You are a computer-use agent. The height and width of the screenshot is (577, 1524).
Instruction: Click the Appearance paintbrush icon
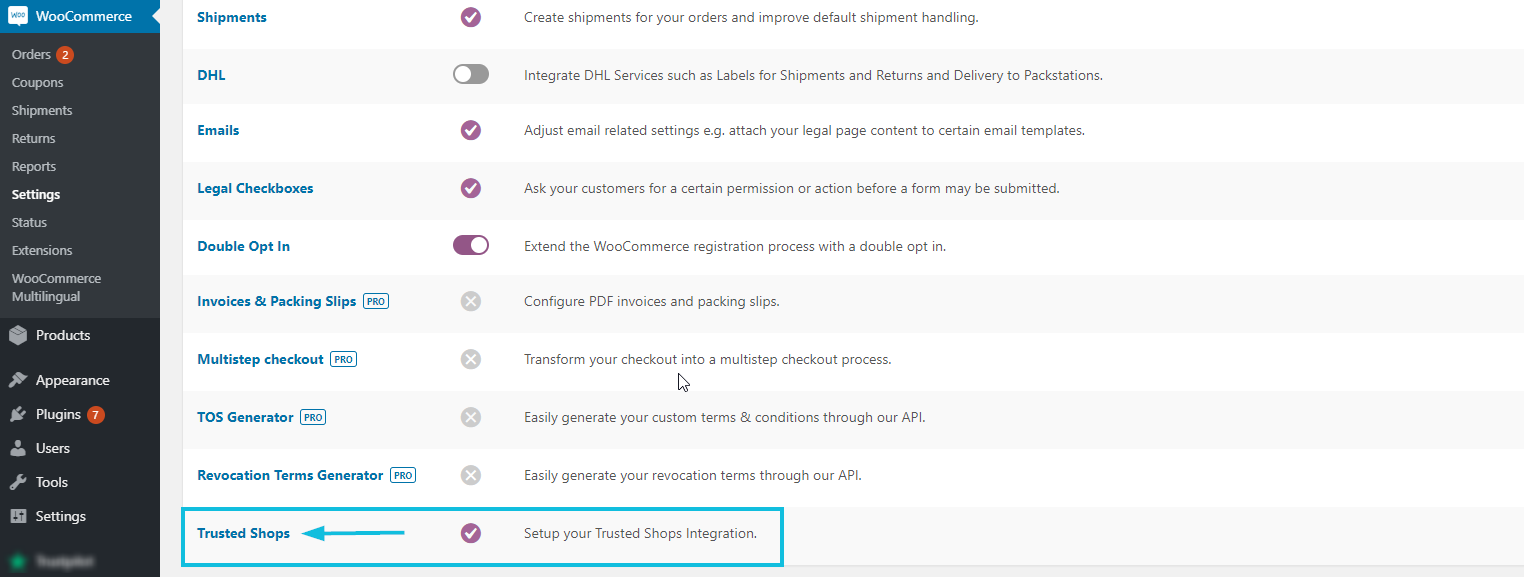pyautogui.click(x=18, y=380)
